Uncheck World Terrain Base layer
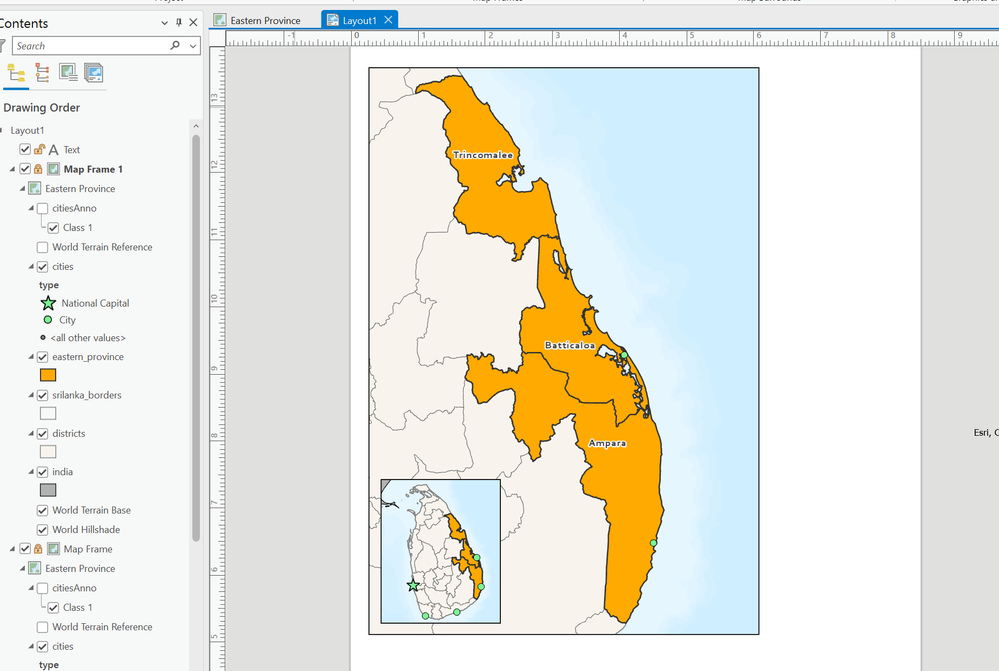 click(x=43, y=510)
